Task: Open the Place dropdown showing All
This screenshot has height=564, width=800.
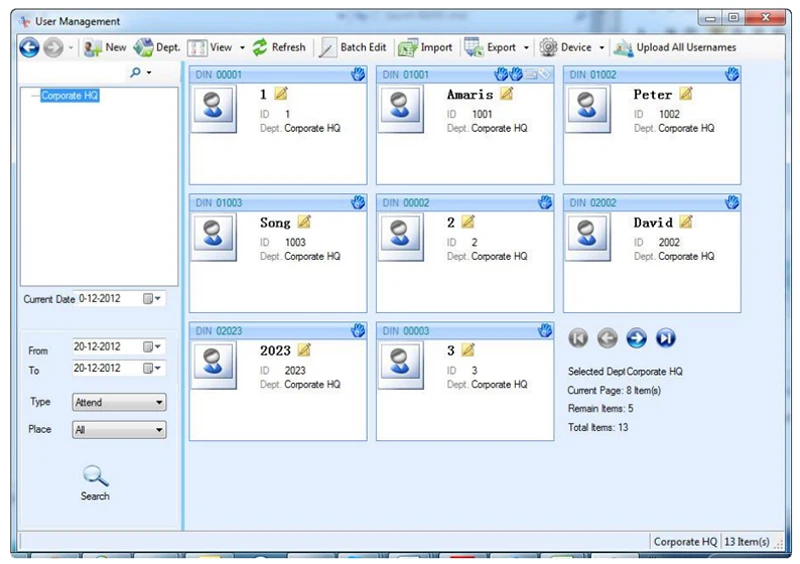Action: pos(119,430)
